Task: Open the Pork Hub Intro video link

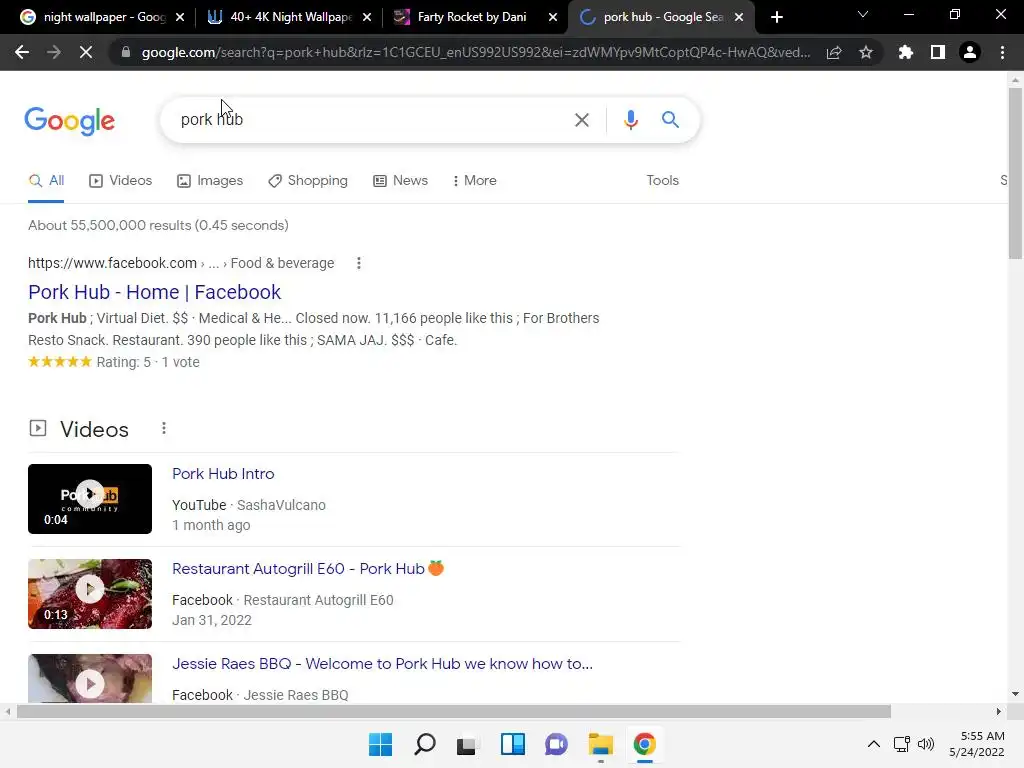Action: 223,474
